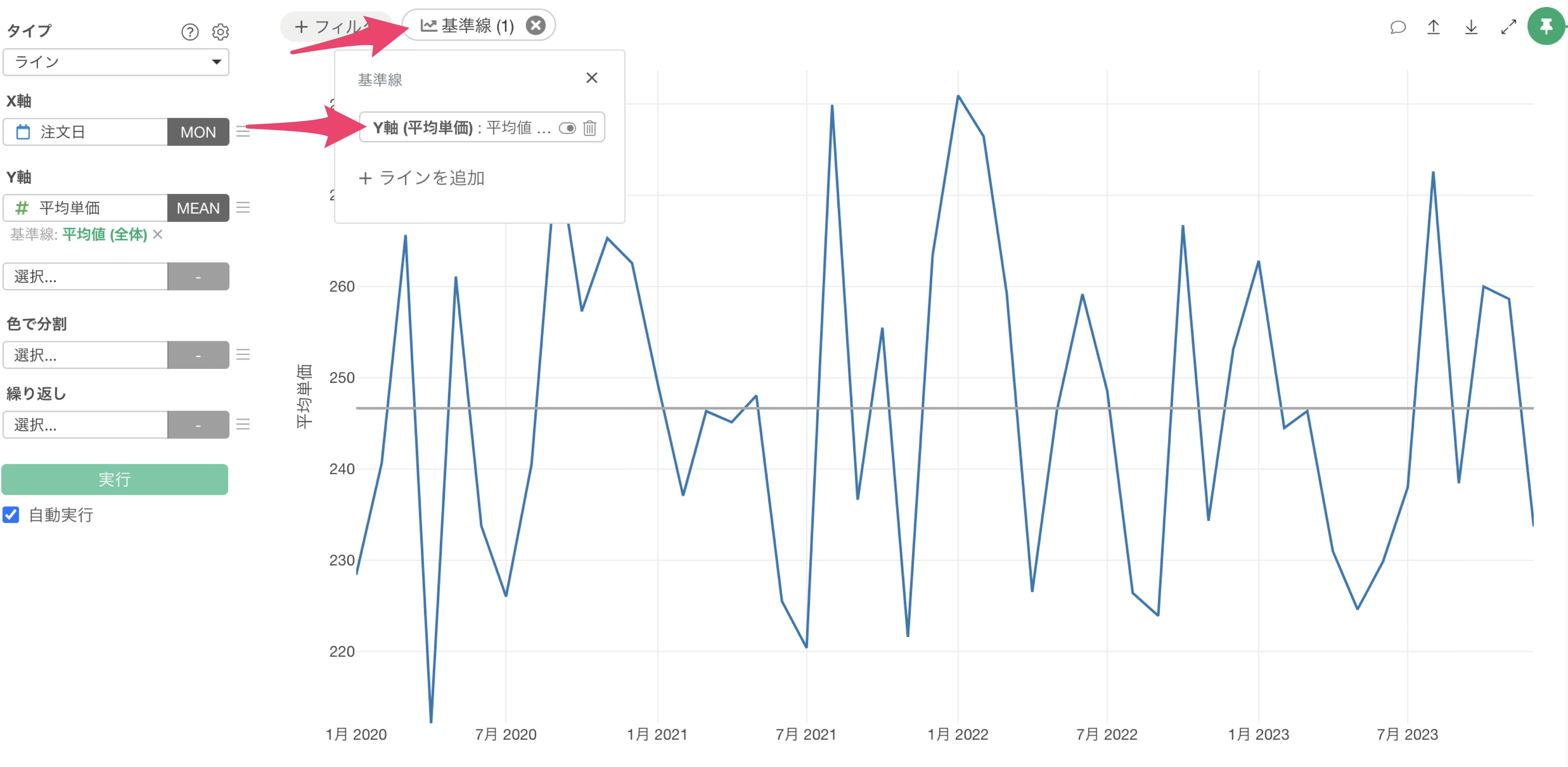1568x767 pixels.
Task: Click the green pin icon
Action: [1546, 26]
